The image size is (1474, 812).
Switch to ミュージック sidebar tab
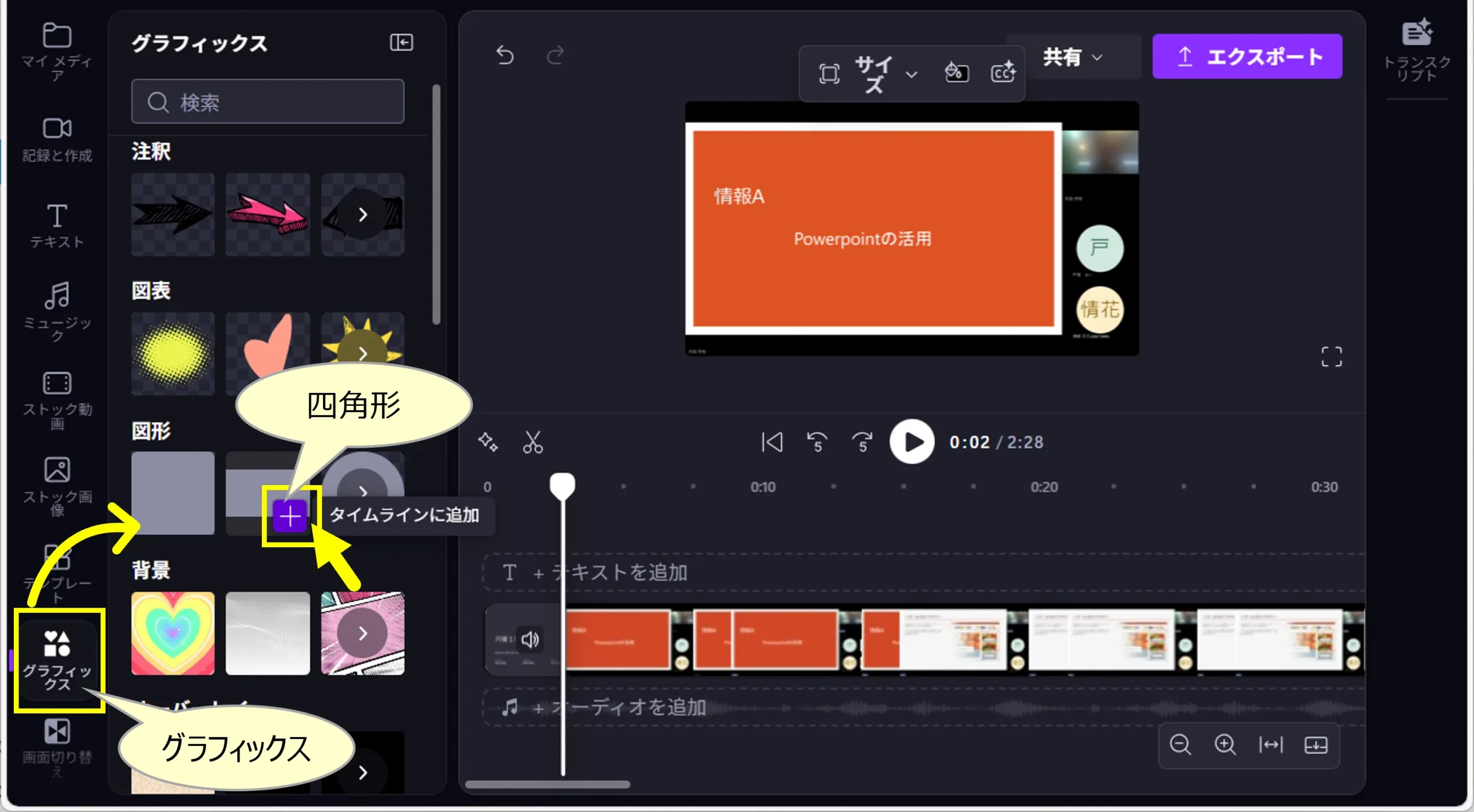tap(57, 311)
